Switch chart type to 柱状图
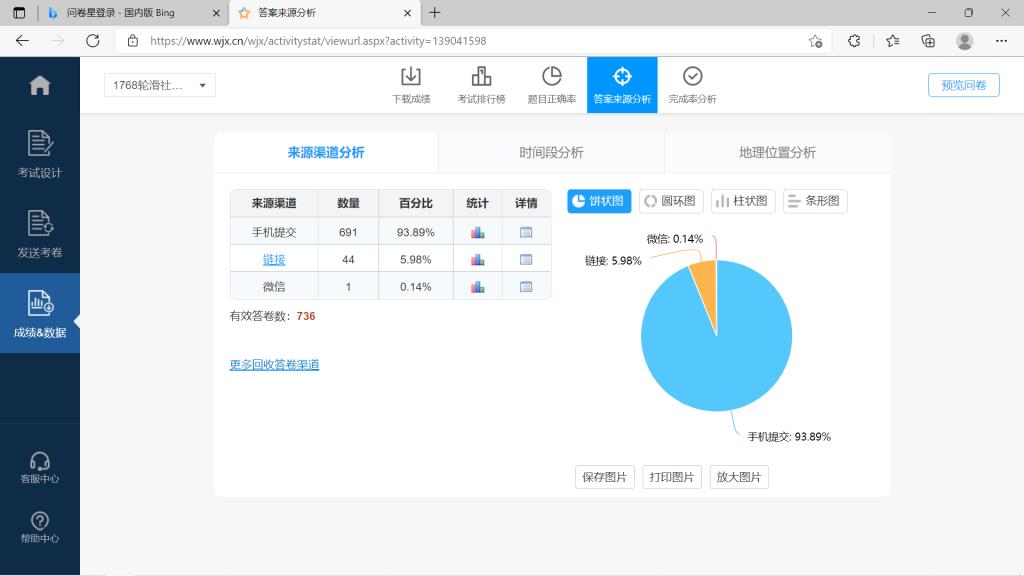Viewport: 1024px width, 576px height. pos(743,201)
